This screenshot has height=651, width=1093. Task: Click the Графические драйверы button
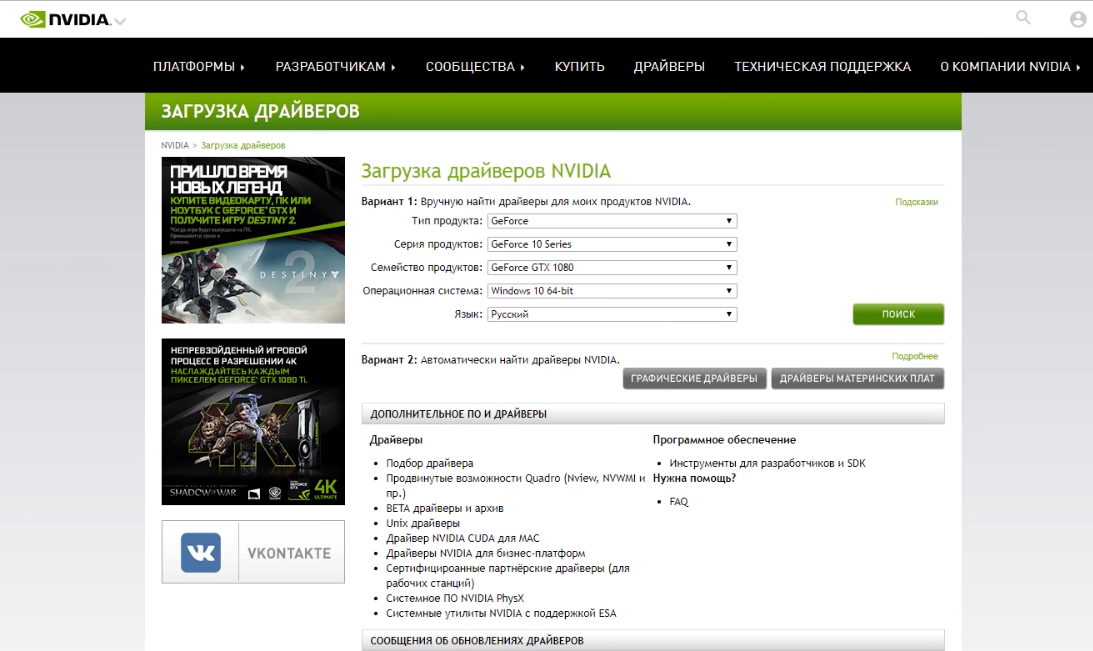tap(694, 378)
